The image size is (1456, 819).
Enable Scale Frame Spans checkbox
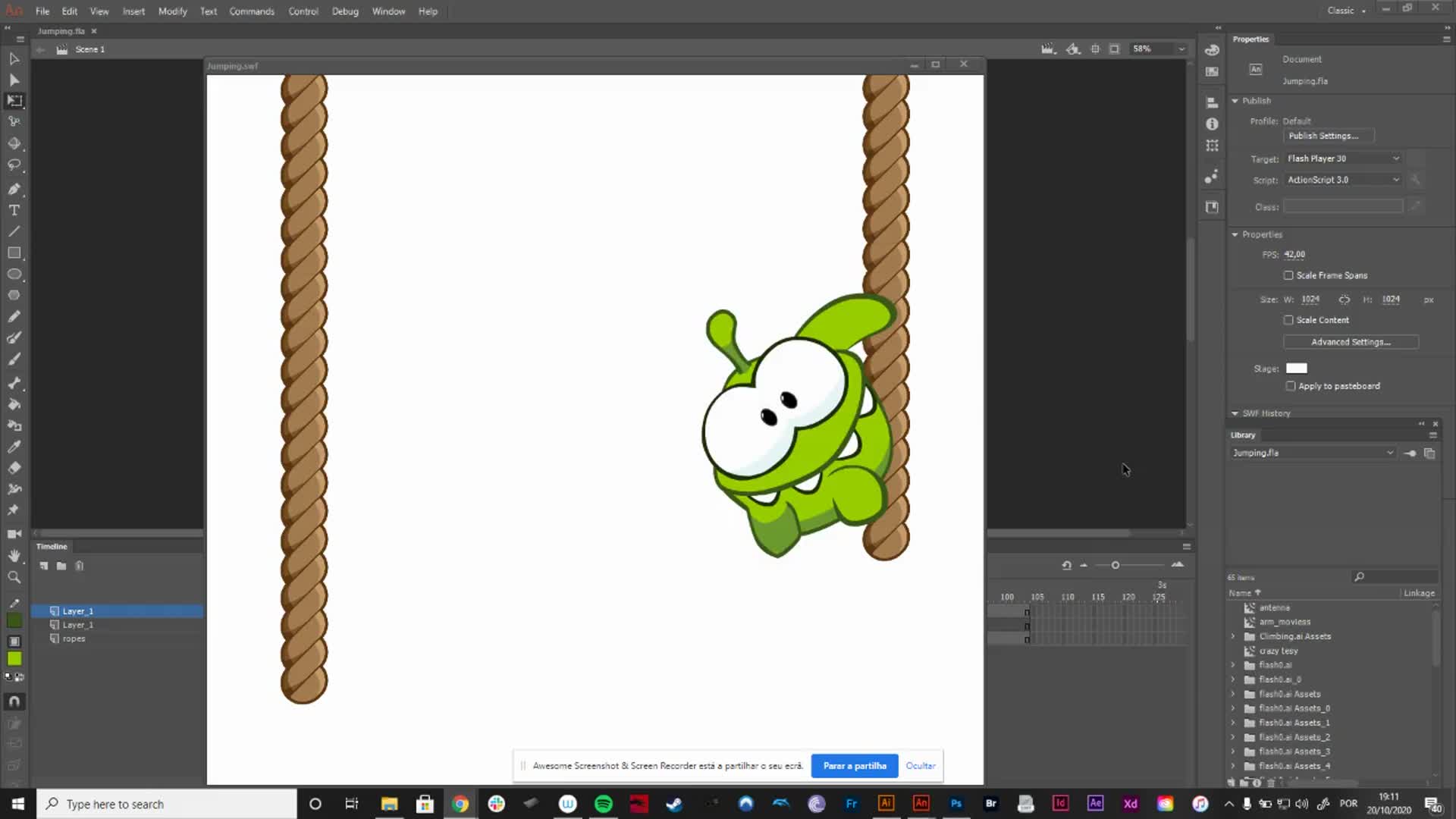pyautogui.click(x=1288, y=275)
